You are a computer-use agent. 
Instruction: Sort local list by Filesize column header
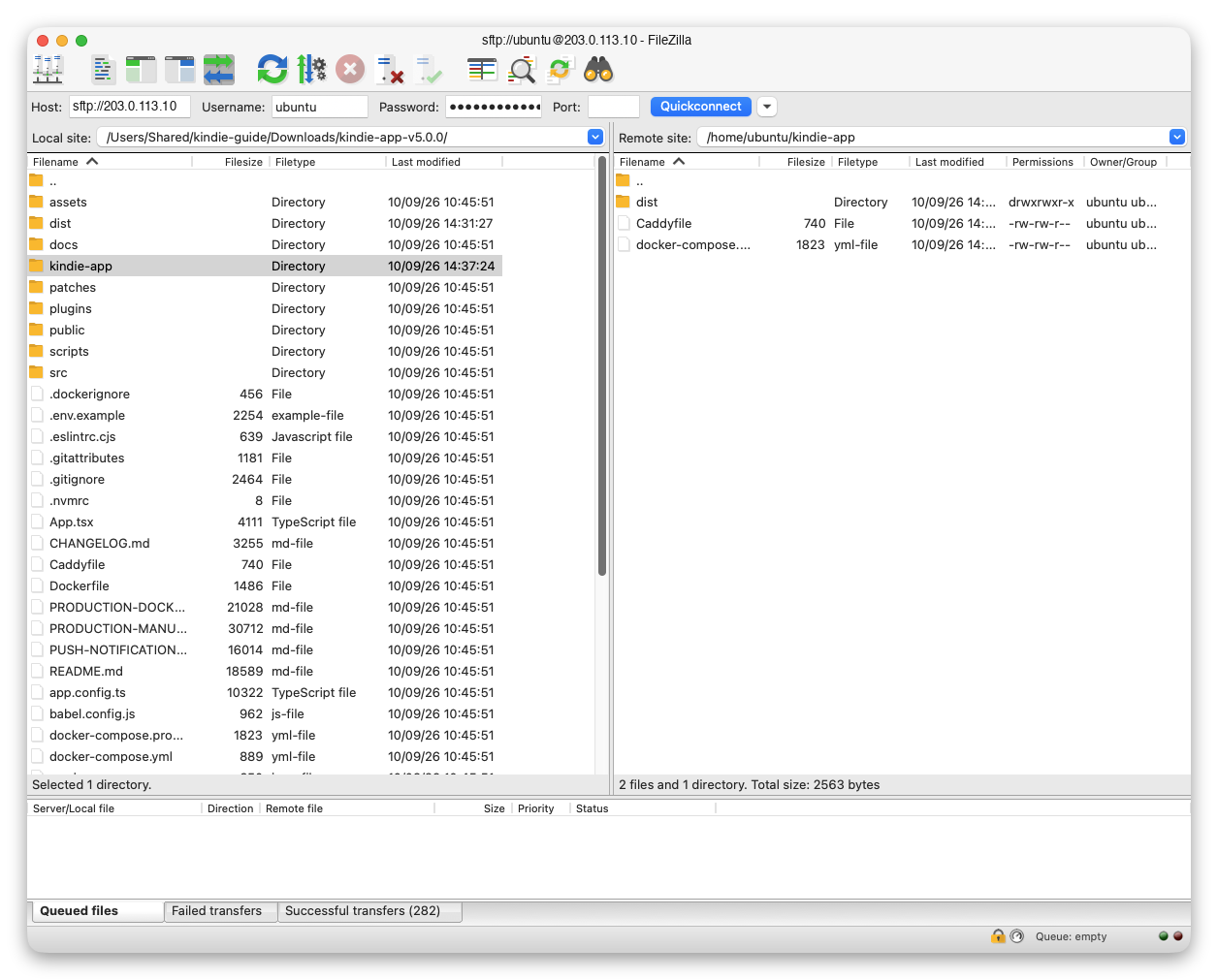click(x=231, y=162)
